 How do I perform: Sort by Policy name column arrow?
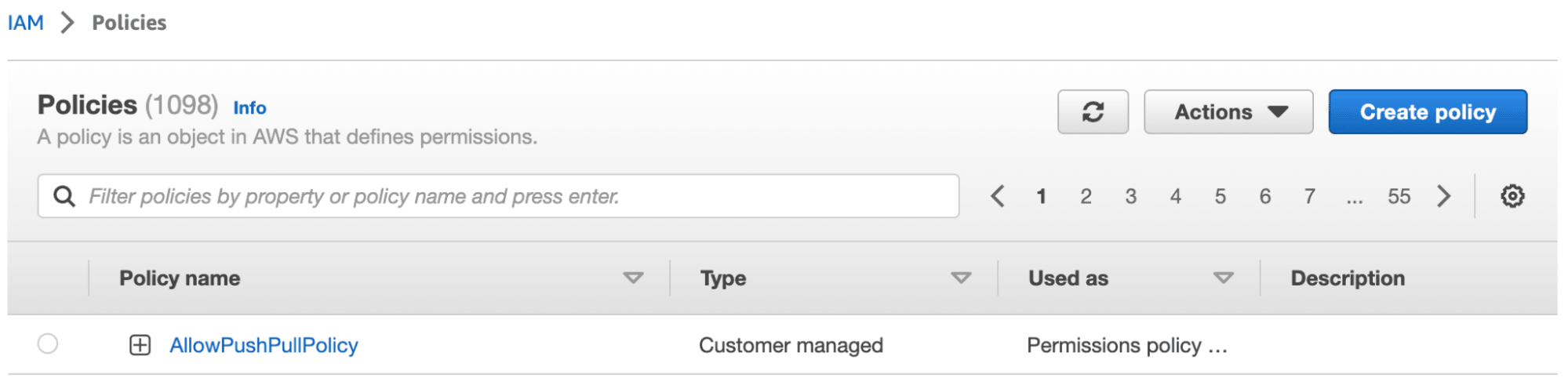(x=633, y=278)
